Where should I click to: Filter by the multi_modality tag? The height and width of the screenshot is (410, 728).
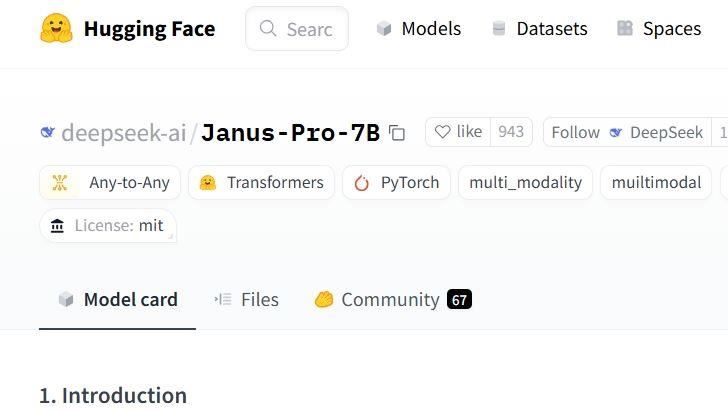(525, 183)
